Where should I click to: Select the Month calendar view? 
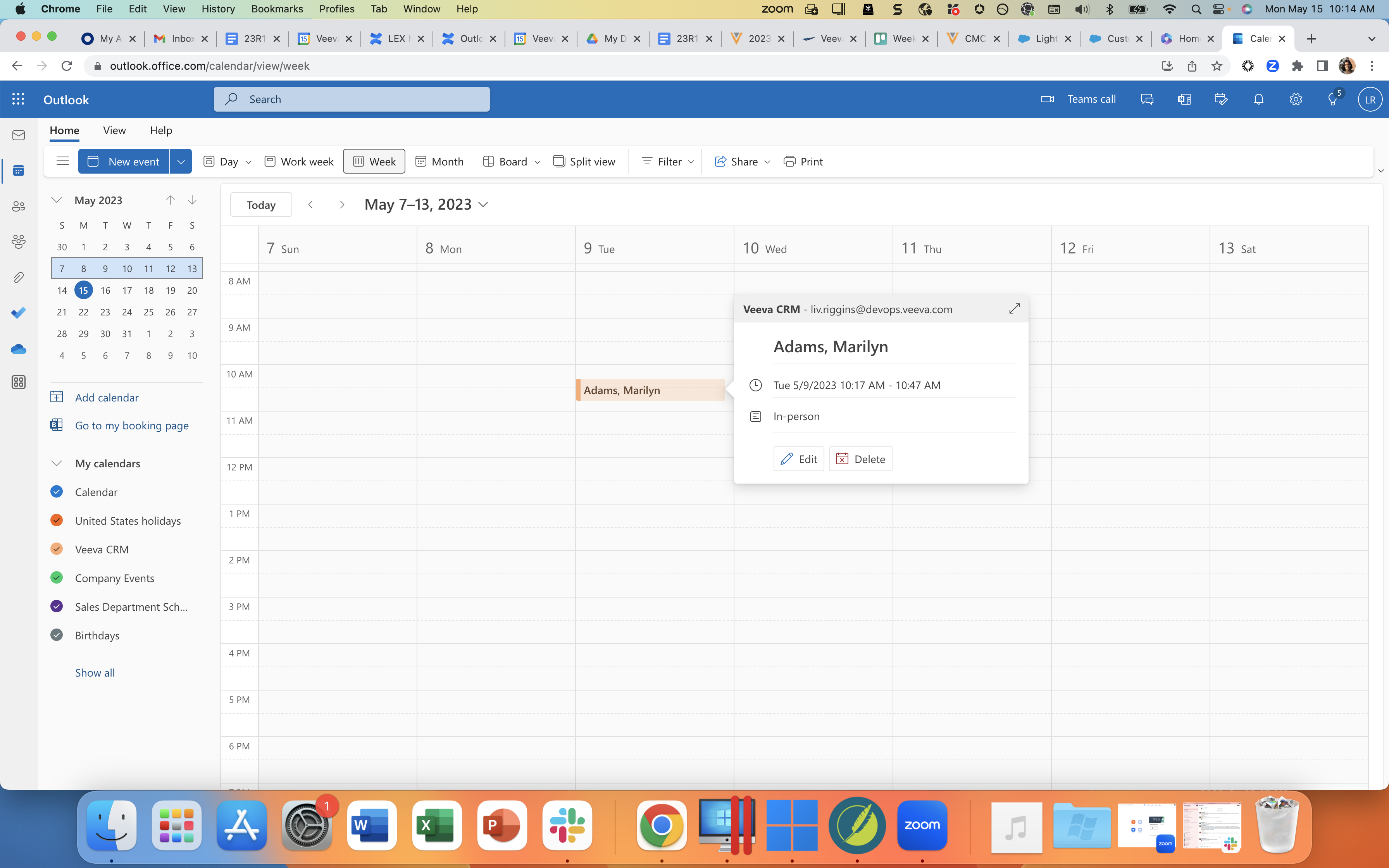pos(439,162)
